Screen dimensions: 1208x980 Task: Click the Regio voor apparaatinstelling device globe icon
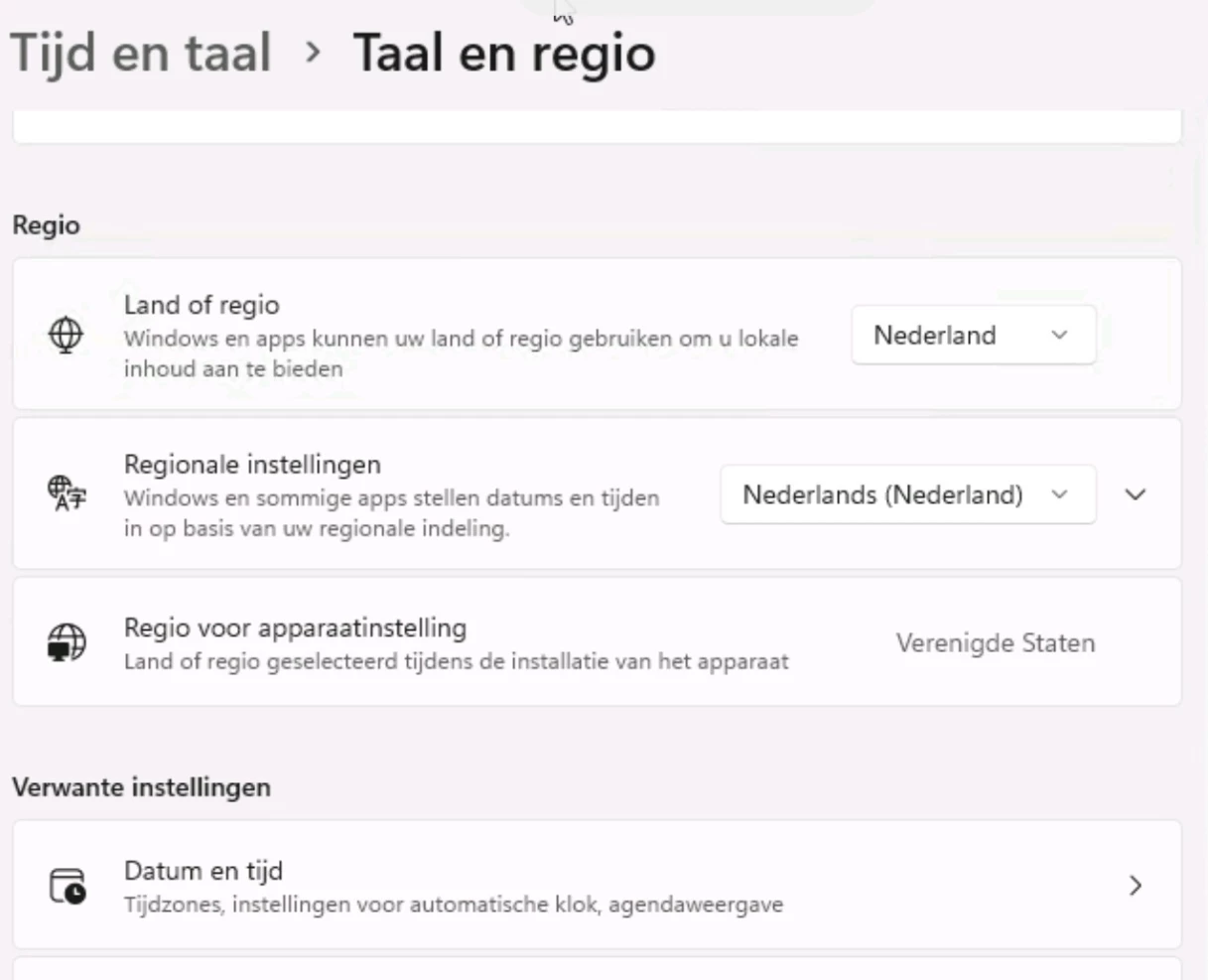(x=67, y=642)
